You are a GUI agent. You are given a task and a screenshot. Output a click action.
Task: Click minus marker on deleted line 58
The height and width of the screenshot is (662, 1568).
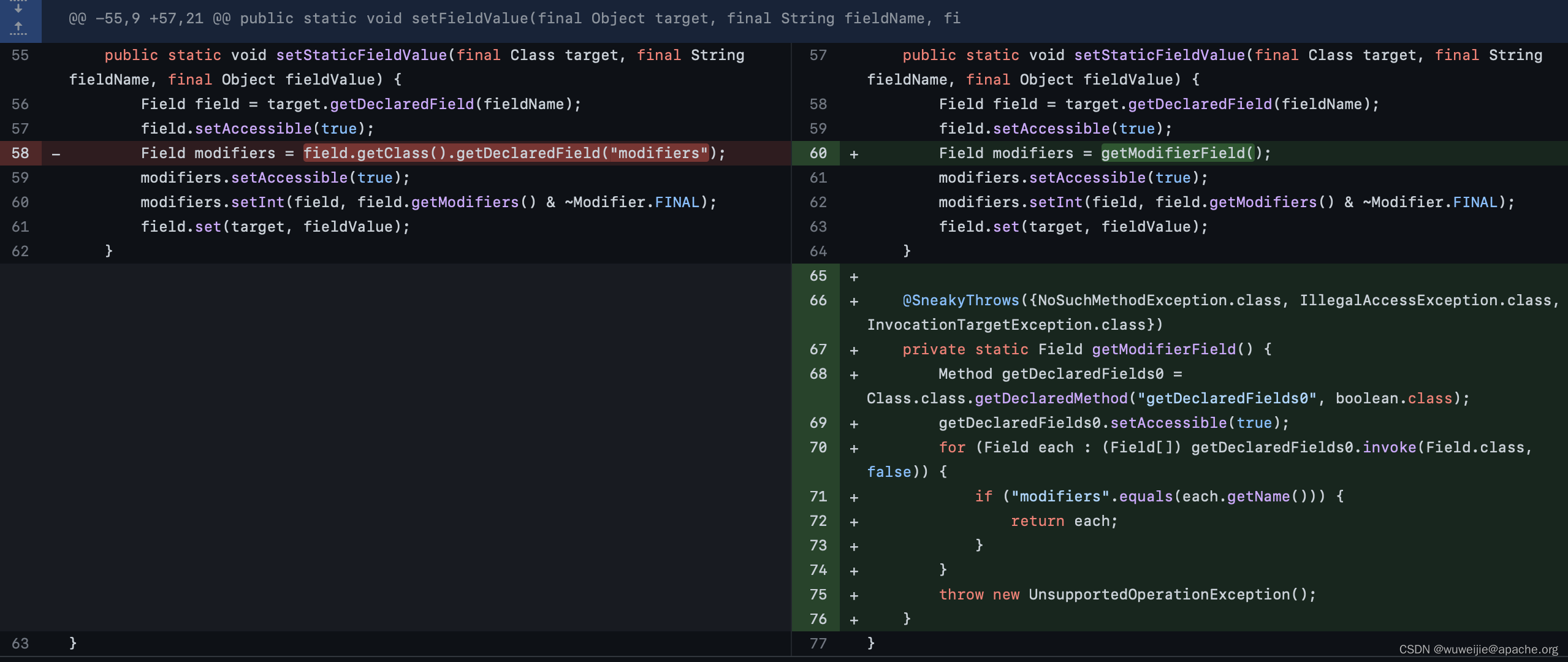coord(56,154)
